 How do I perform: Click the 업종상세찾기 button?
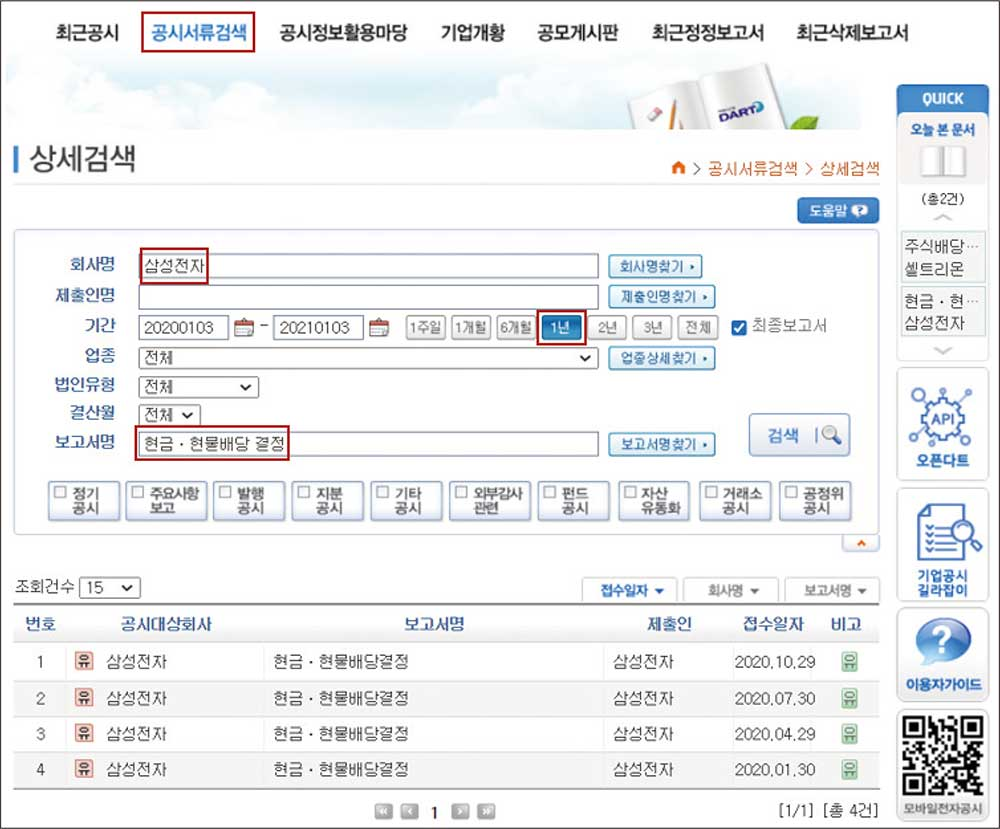coord(661,358)
